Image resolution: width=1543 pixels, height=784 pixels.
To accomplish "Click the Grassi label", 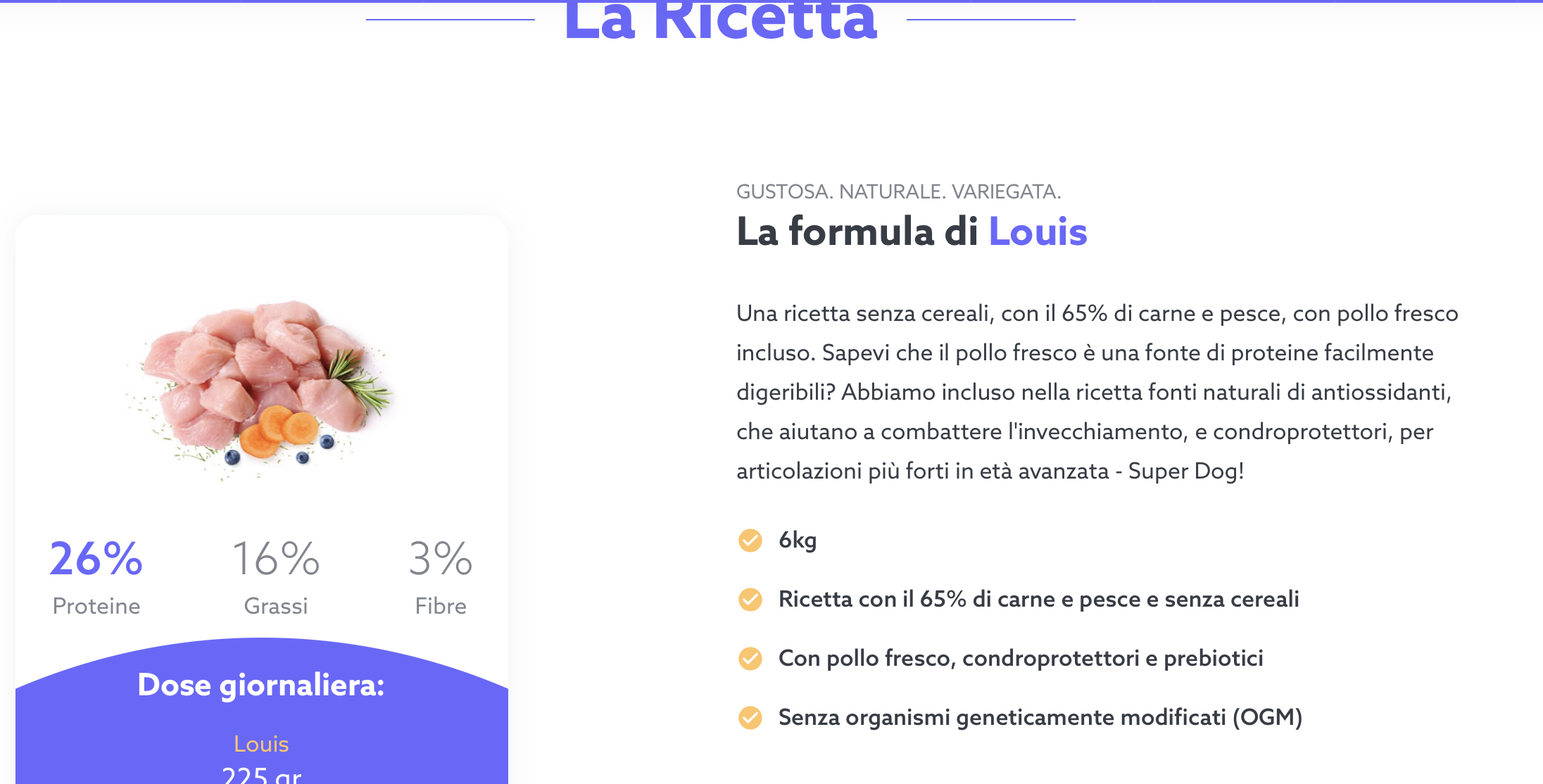I will pyautogui.click(x=276, y=606).
